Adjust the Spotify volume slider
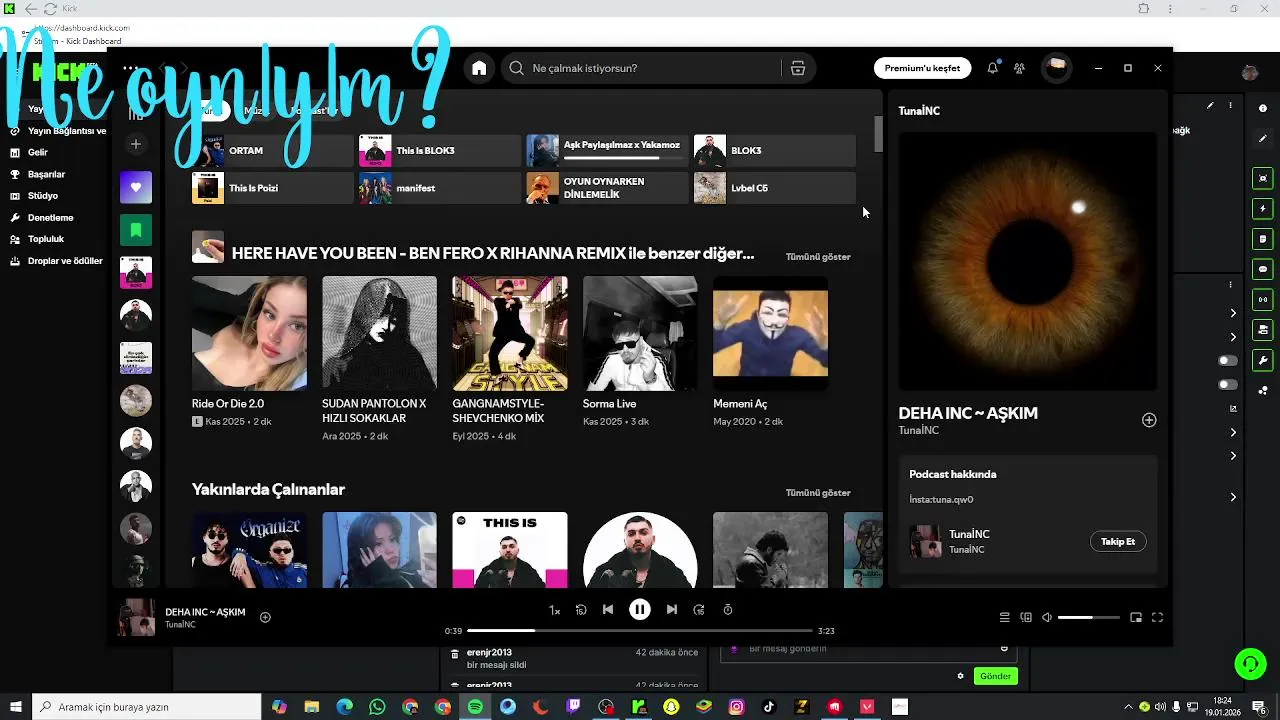1280x720 pixels. coord(1089,618)
